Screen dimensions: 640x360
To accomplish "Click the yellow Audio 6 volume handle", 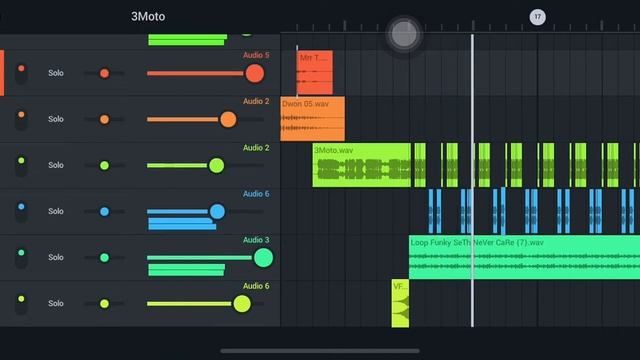I will tap(242, 304).
